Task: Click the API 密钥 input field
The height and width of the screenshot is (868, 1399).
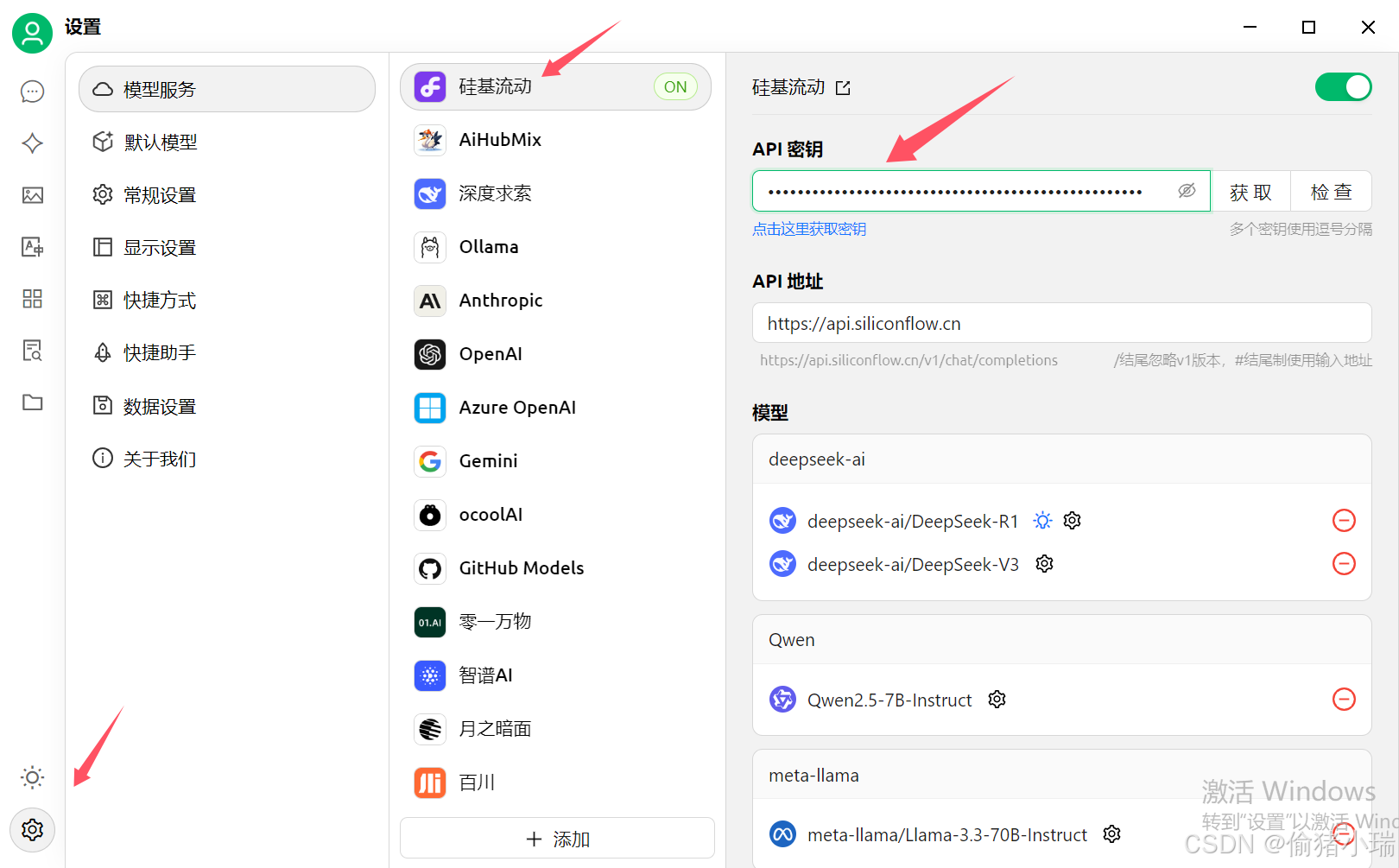Action: [981, 191]
